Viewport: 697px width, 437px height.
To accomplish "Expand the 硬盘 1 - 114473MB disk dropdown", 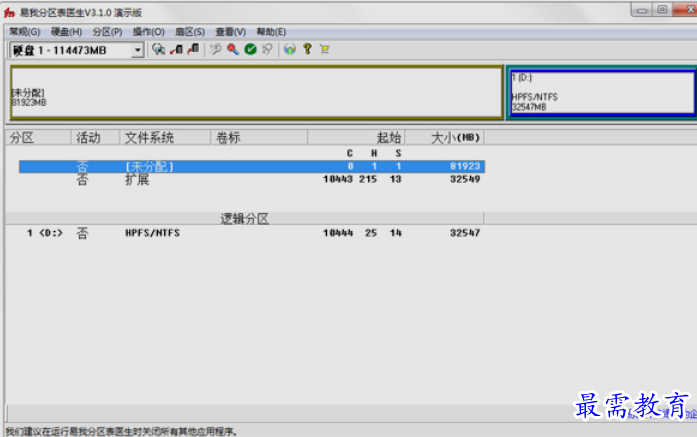I will (138, 50).
